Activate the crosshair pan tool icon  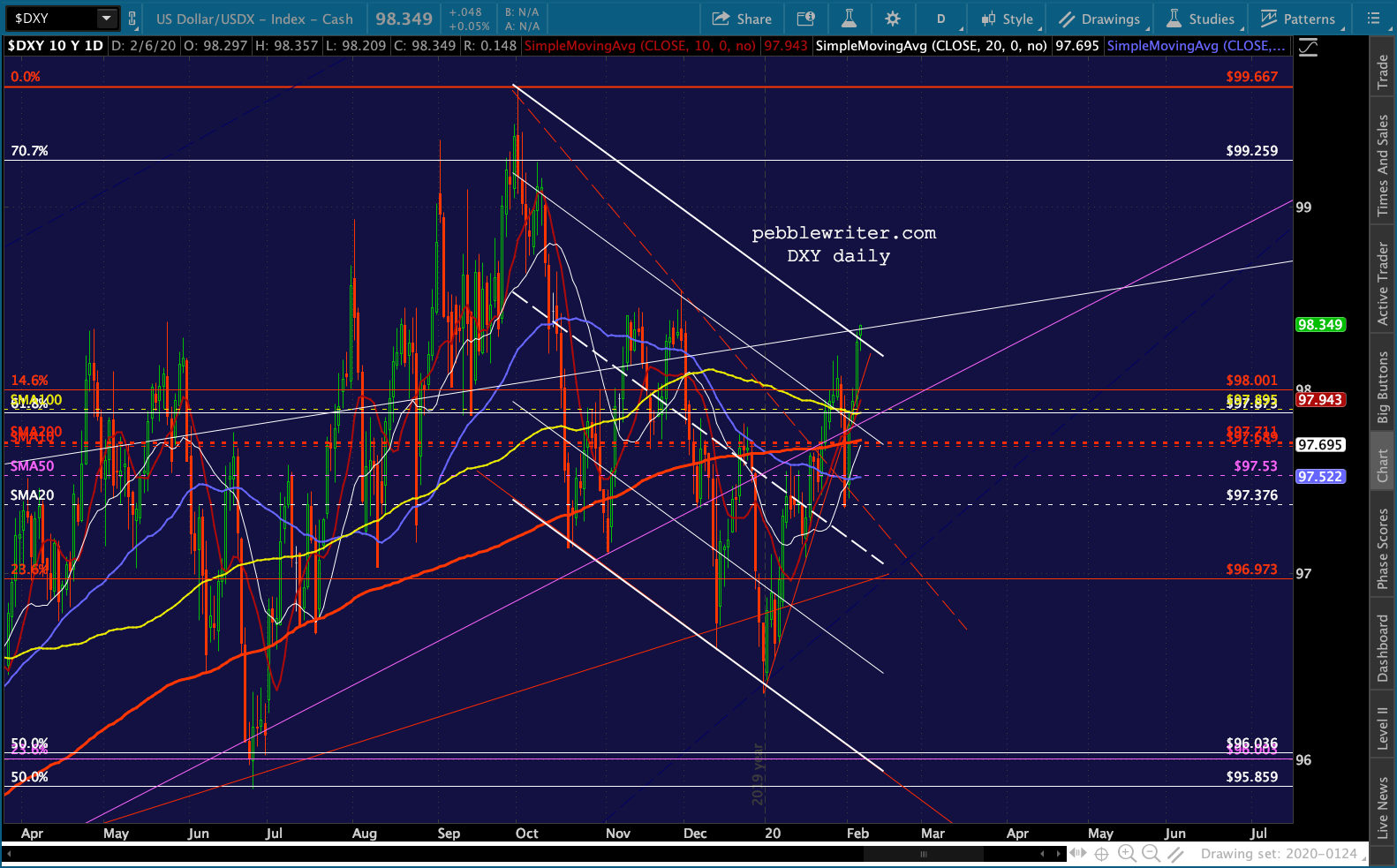(1101, 854)
